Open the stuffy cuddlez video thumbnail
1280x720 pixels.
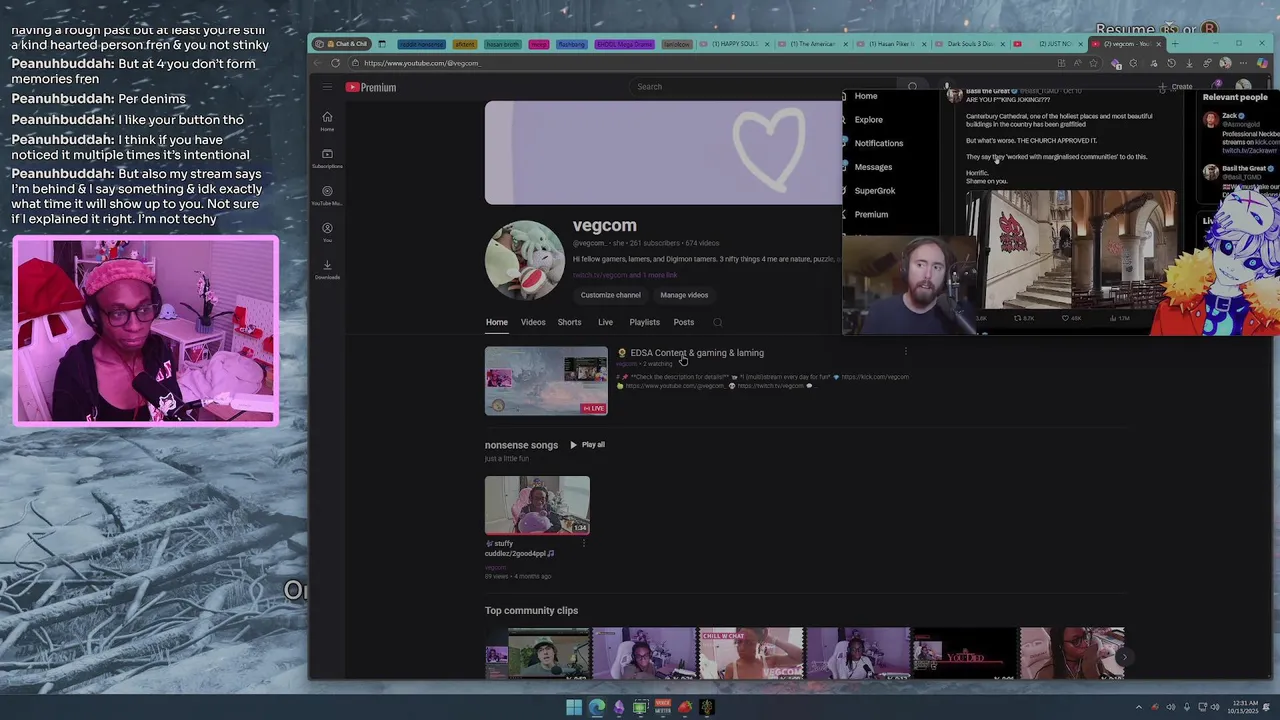tap(537, 505)
